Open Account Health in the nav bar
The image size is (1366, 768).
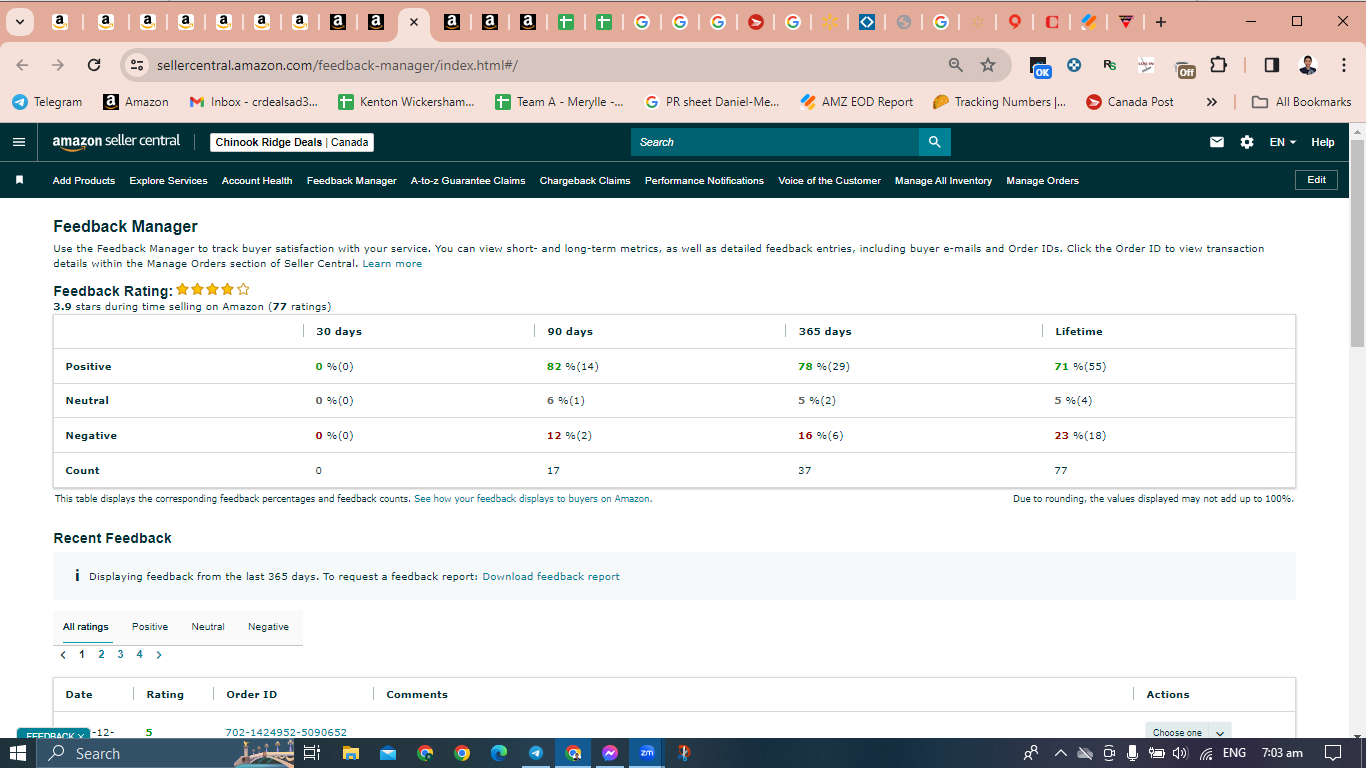tap(257, 181)
